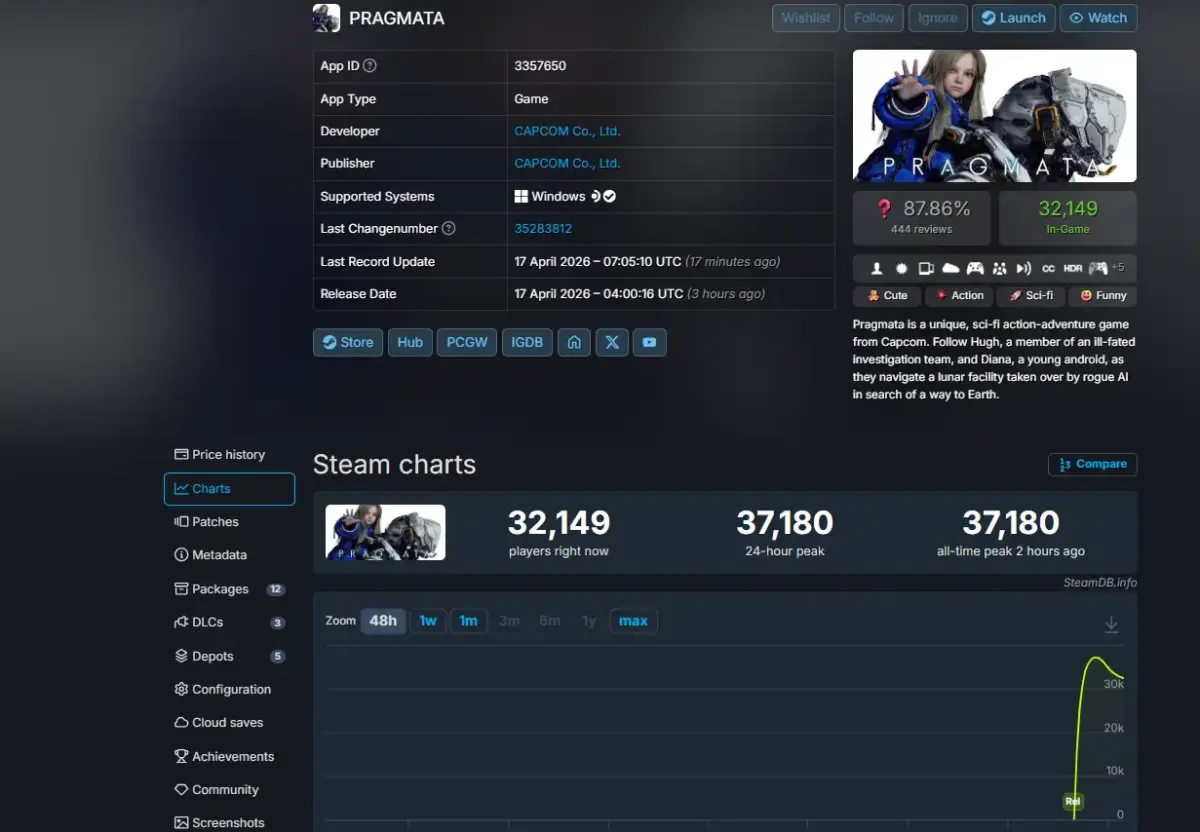Select the Action tag
The image size is (1200, 832).
pos(959,296)
